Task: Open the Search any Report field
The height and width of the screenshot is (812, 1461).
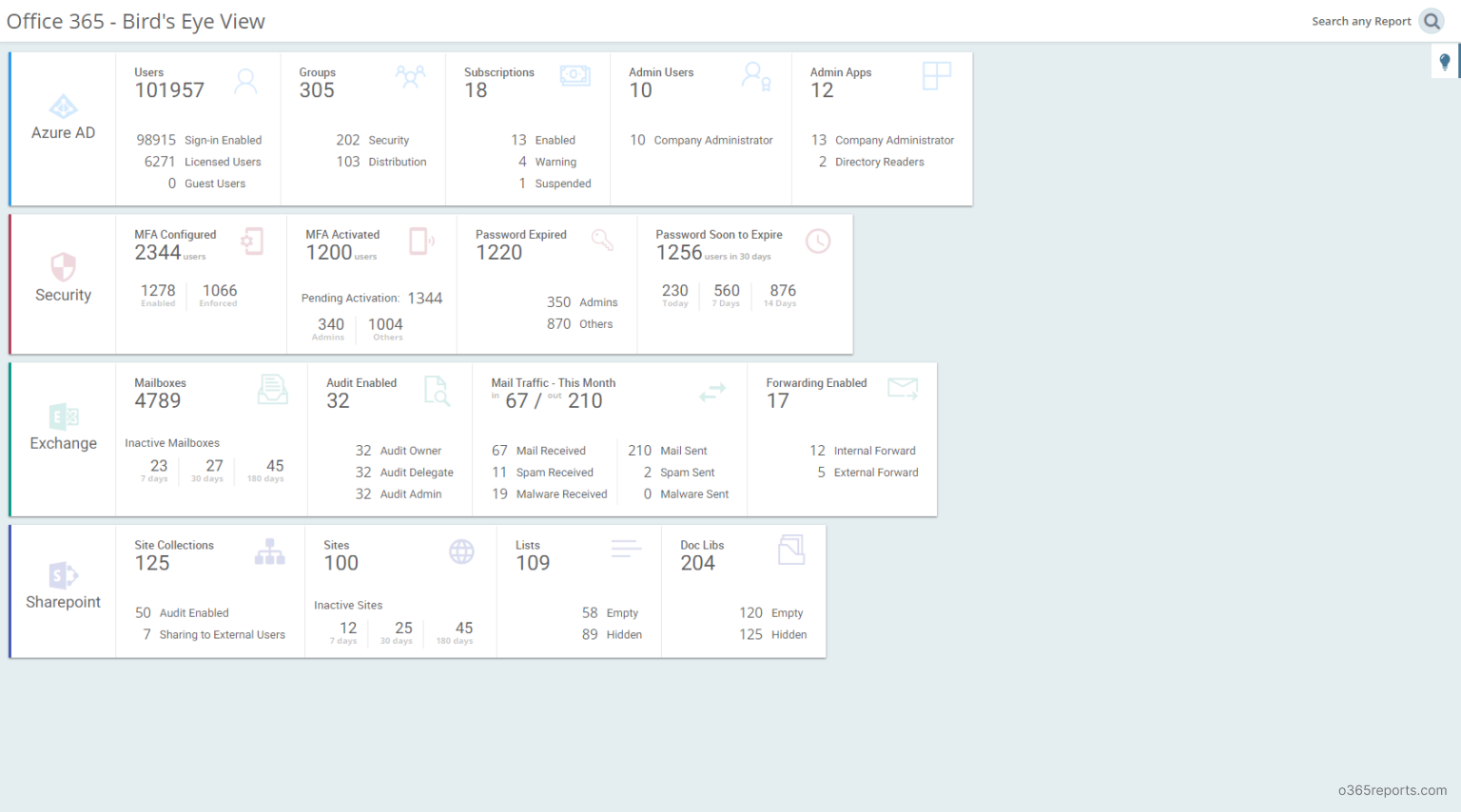Action: click(1361, 21)
